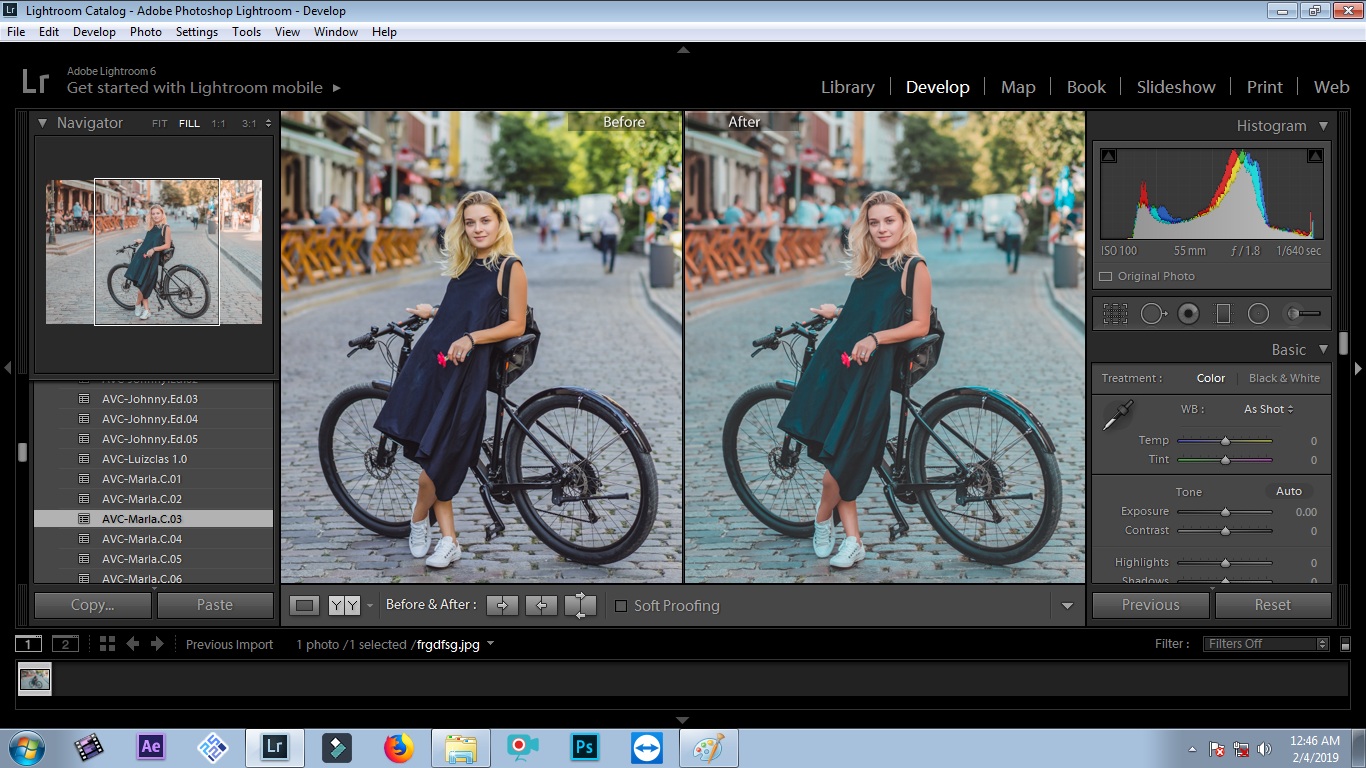Screen dimensions: 1366x768
Task: Select the Spot Removal tool
Action: pos(1153,314)
